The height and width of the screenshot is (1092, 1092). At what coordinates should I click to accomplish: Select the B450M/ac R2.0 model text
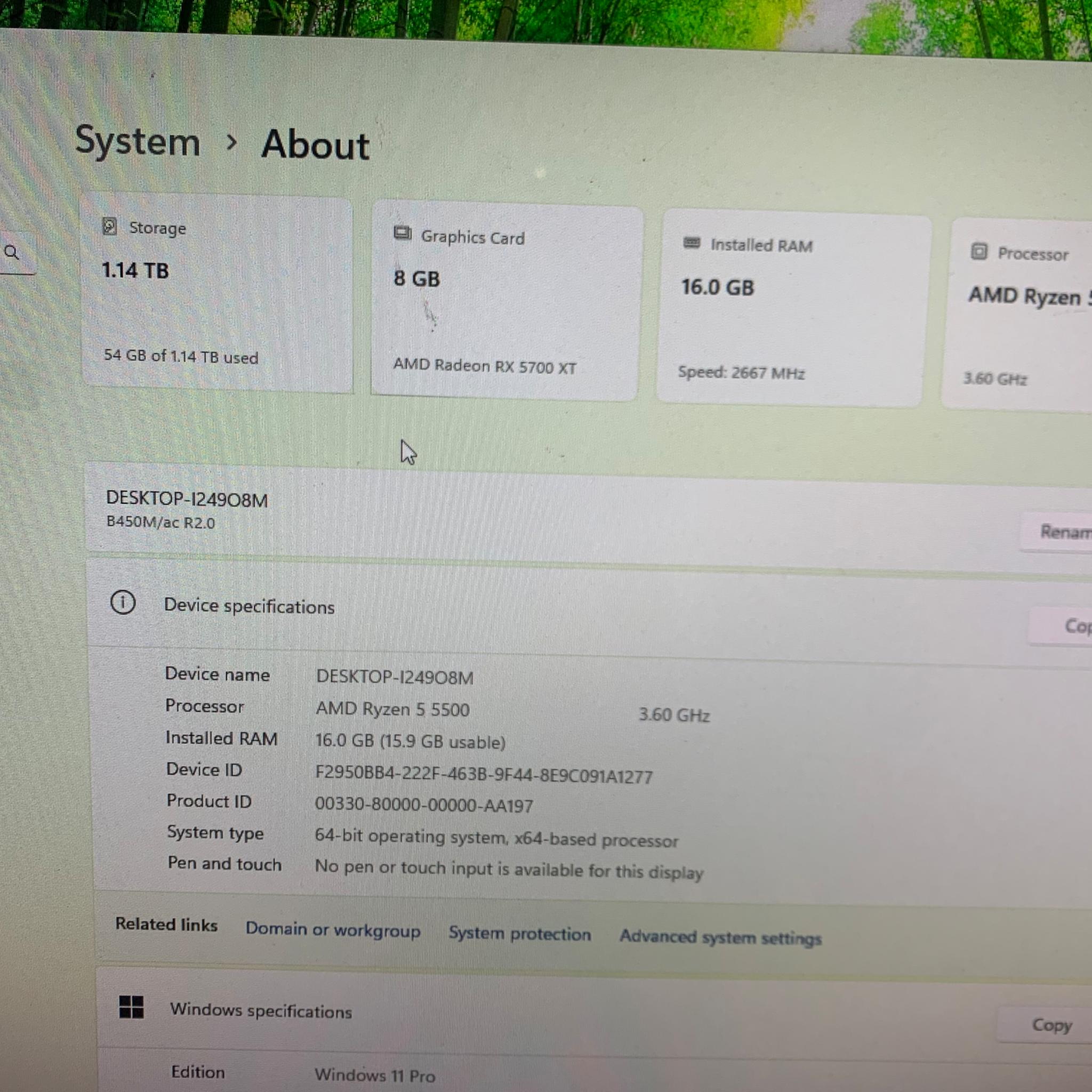(x=161, y=521)
